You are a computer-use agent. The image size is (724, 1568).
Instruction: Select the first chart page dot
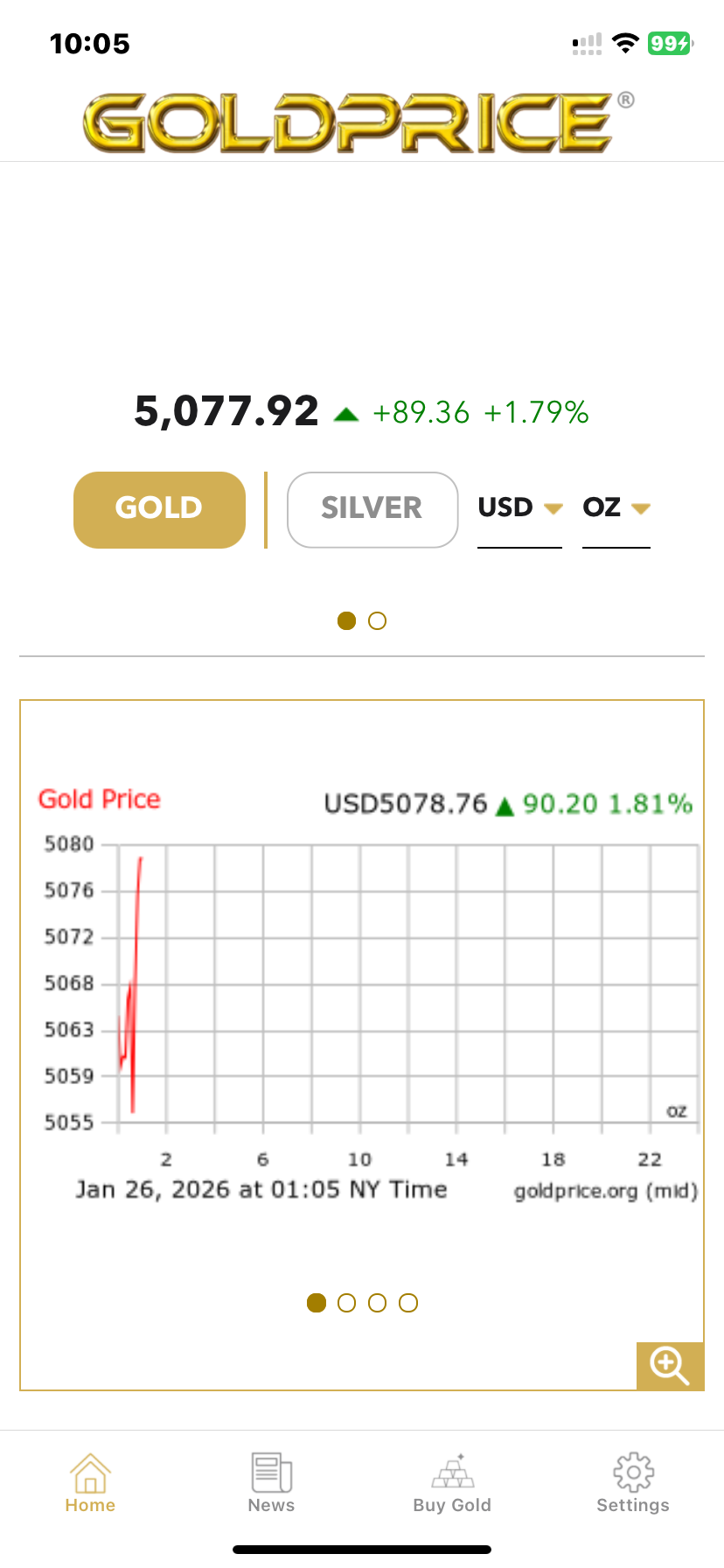click(x=316, y=1303)
